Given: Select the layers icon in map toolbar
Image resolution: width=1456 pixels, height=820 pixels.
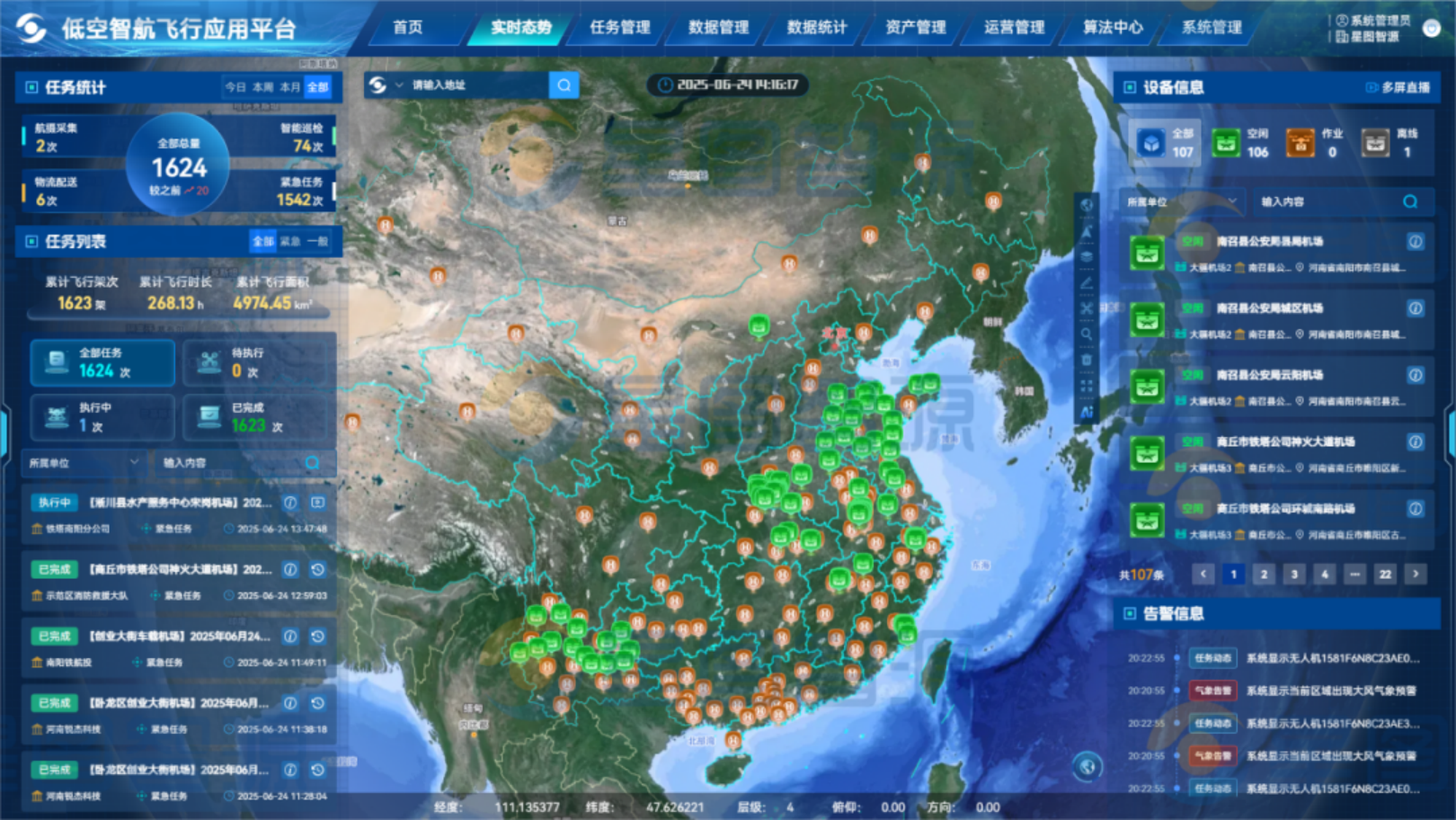Looking at the screenshot, I should [1087, 257].
